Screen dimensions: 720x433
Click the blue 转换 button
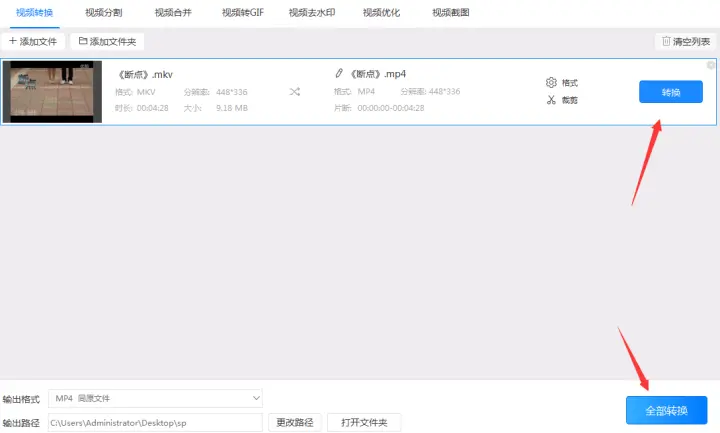coord(671,92)
